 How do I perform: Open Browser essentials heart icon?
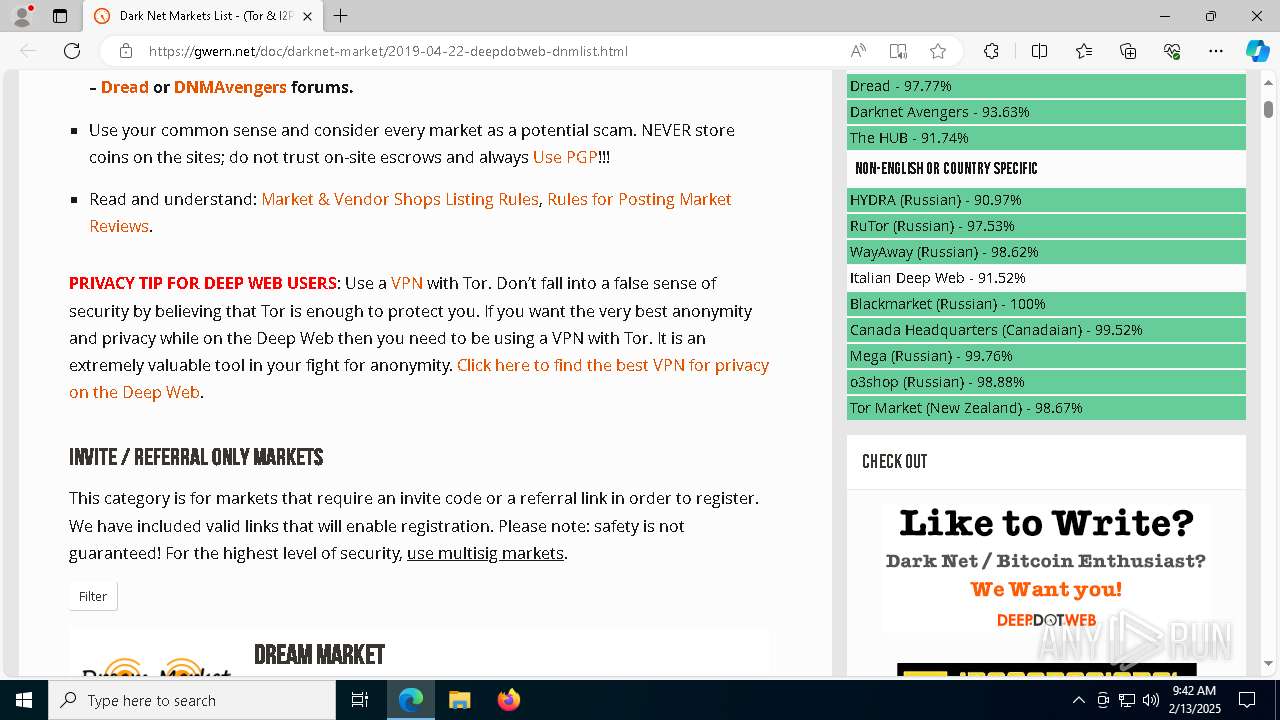coord(1172,51)
